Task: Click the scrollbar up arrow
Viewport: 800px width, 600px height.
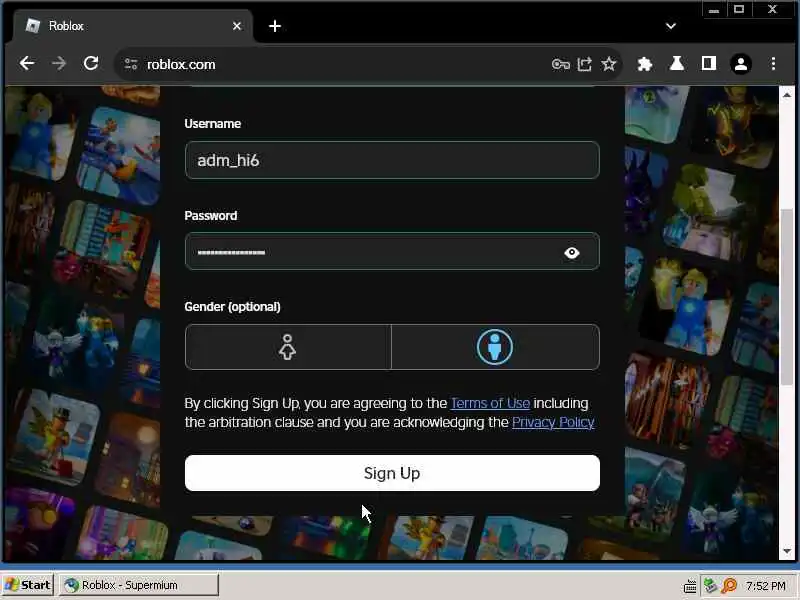Action: click(787, 95)
